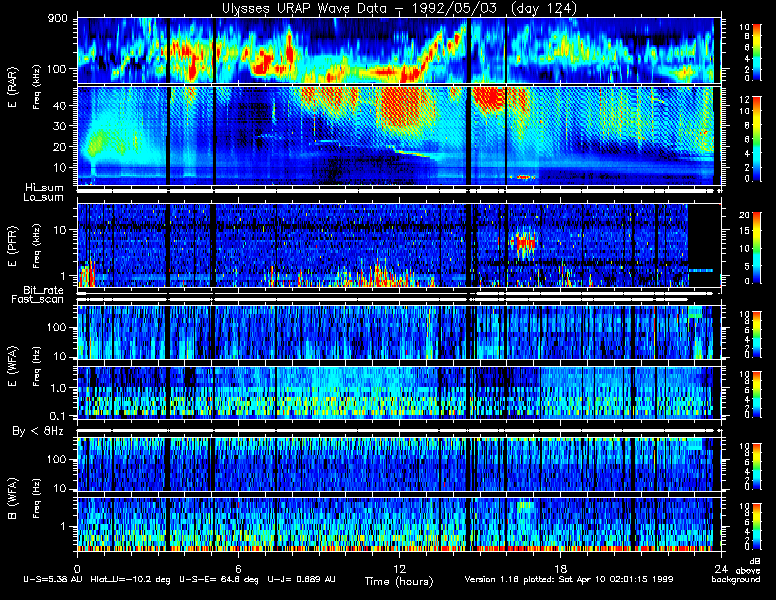Select the 'Bit_rate' status label
This screenshot has width=776, height=600.
(x=44, y=290)
